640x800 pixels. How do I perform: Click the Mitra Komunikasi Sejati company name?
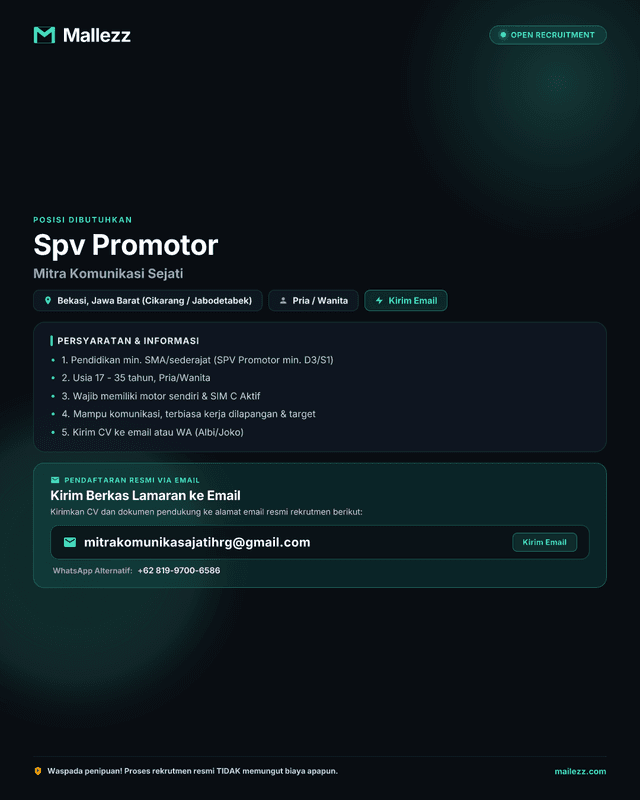[108, 273]
